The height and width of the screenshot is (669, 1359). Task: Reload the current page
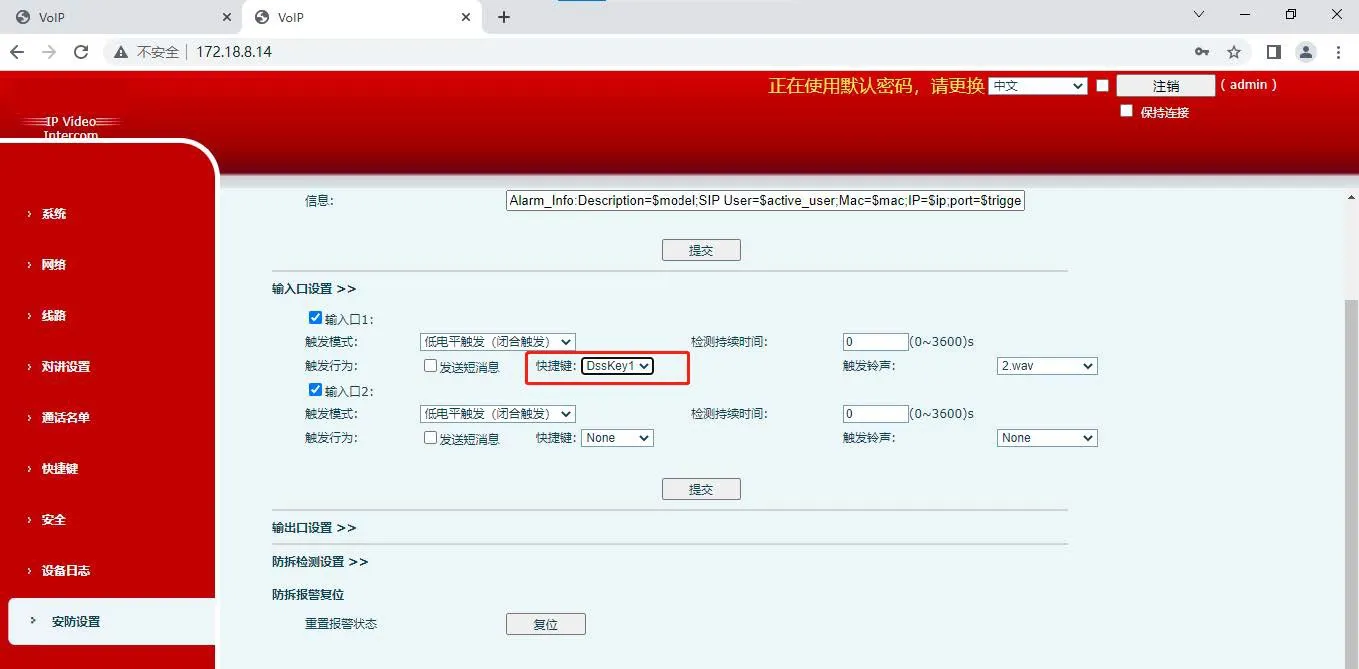point(81,51)
